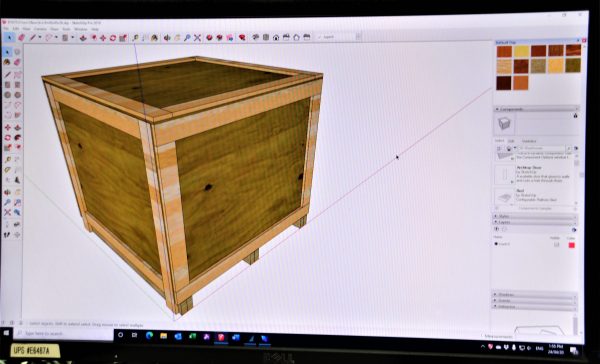Click the Windows taskbar search box
This screenshot has height=364, width=600.
[64, 334]
